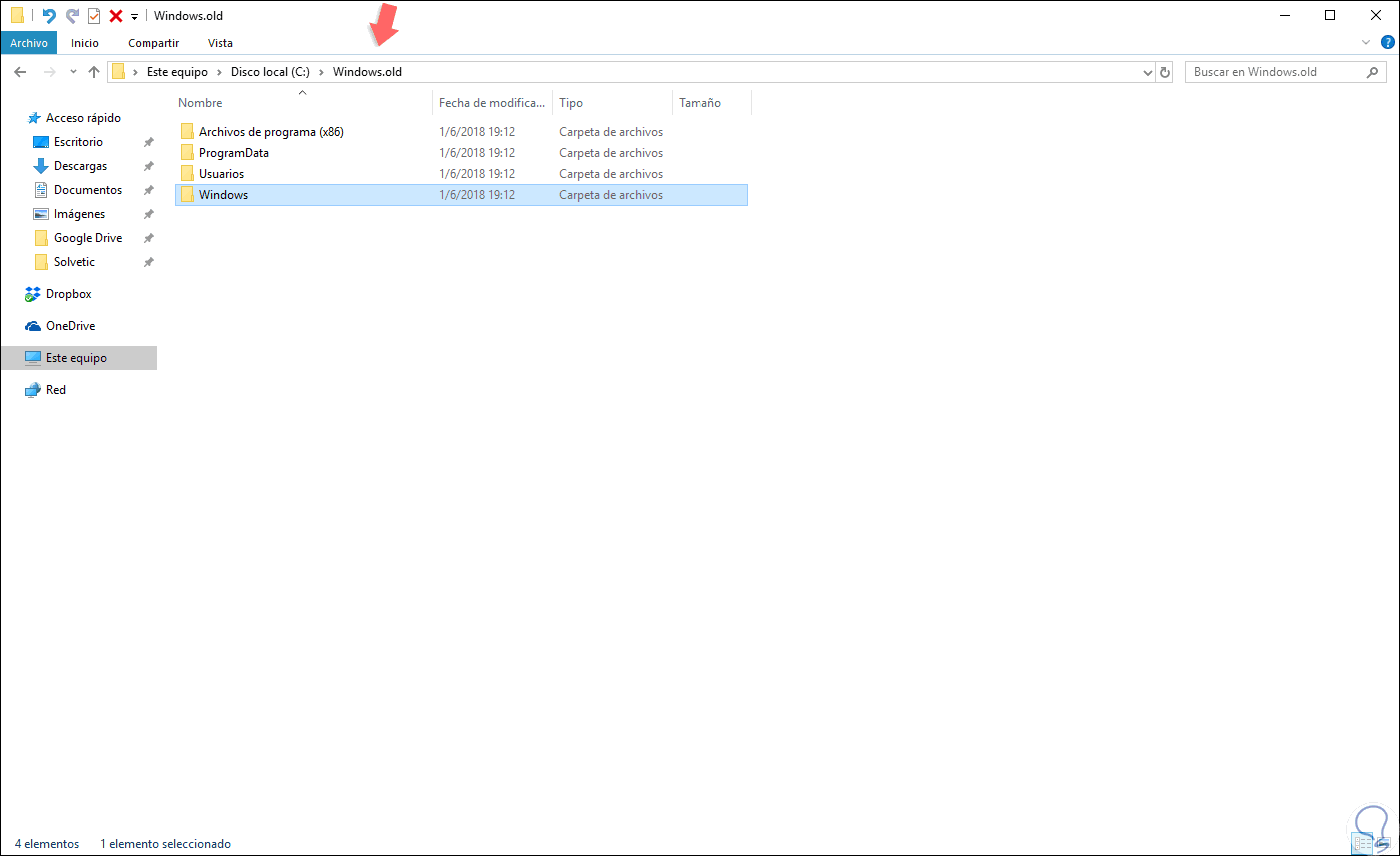Click the pin icon beside Descargas
Screen dimensions: 1400x856
pyautogui.click(x=148, y=166)
